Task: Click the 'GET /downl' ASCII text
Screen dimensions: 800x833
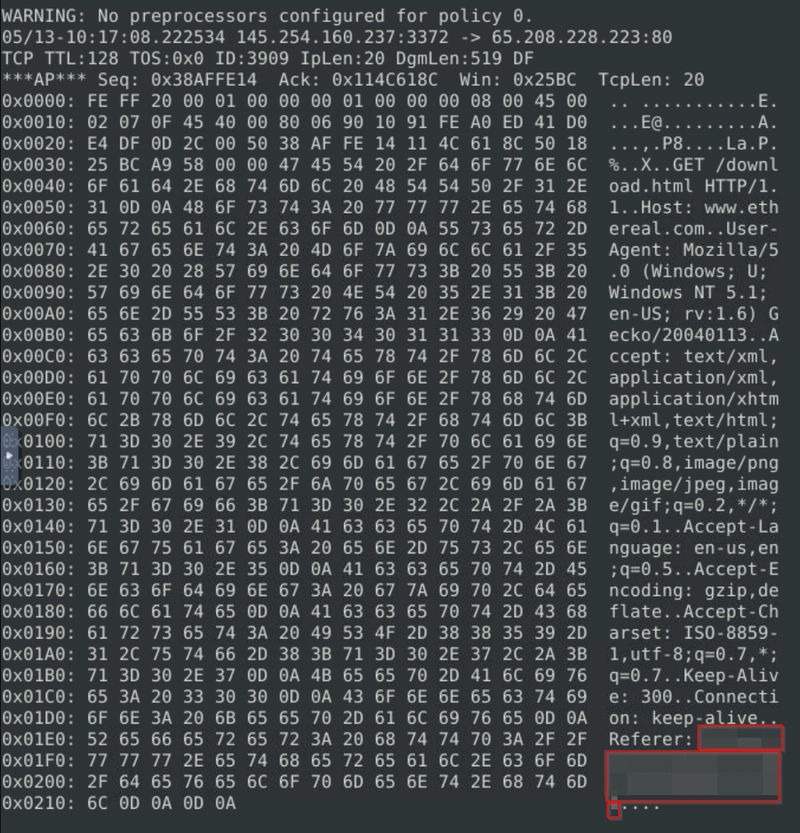Action: tap(725, 165)
